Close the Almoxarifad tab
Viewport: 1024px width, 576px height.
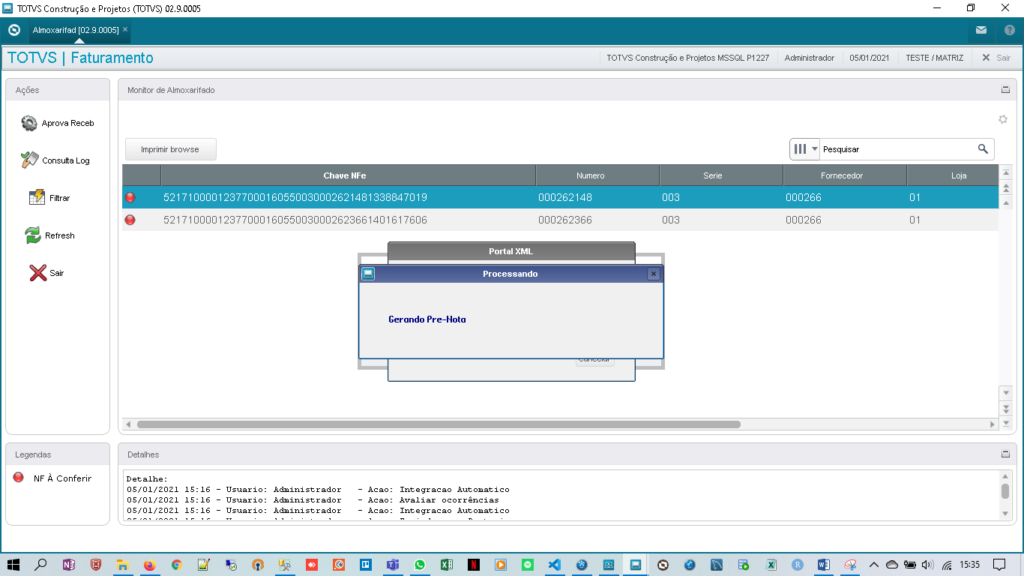click(125, 29)
